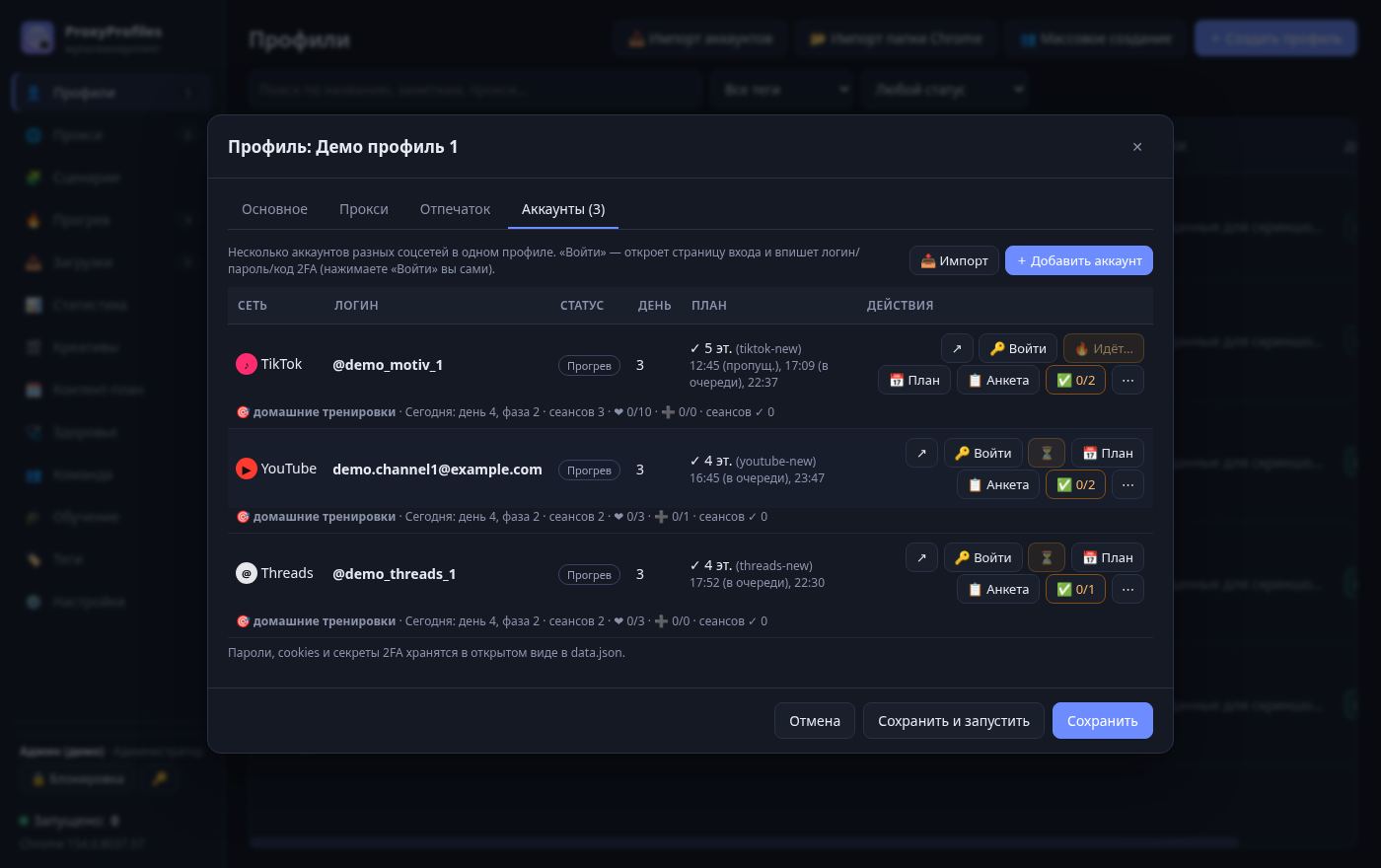Click the 0/2 checklist button for YouTube
The image size is (1381, 868).
point(1075,484)
